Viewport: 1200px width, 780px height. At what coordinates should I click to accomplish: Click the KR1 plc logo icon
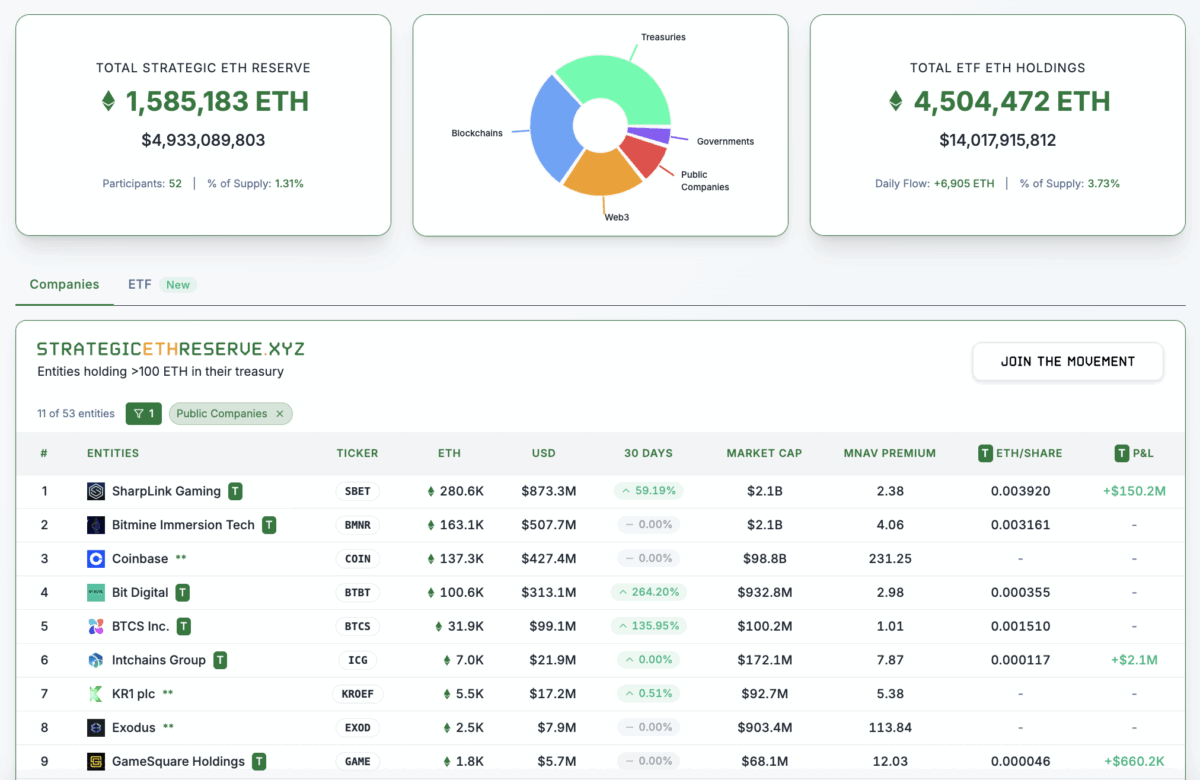[96, 694]
